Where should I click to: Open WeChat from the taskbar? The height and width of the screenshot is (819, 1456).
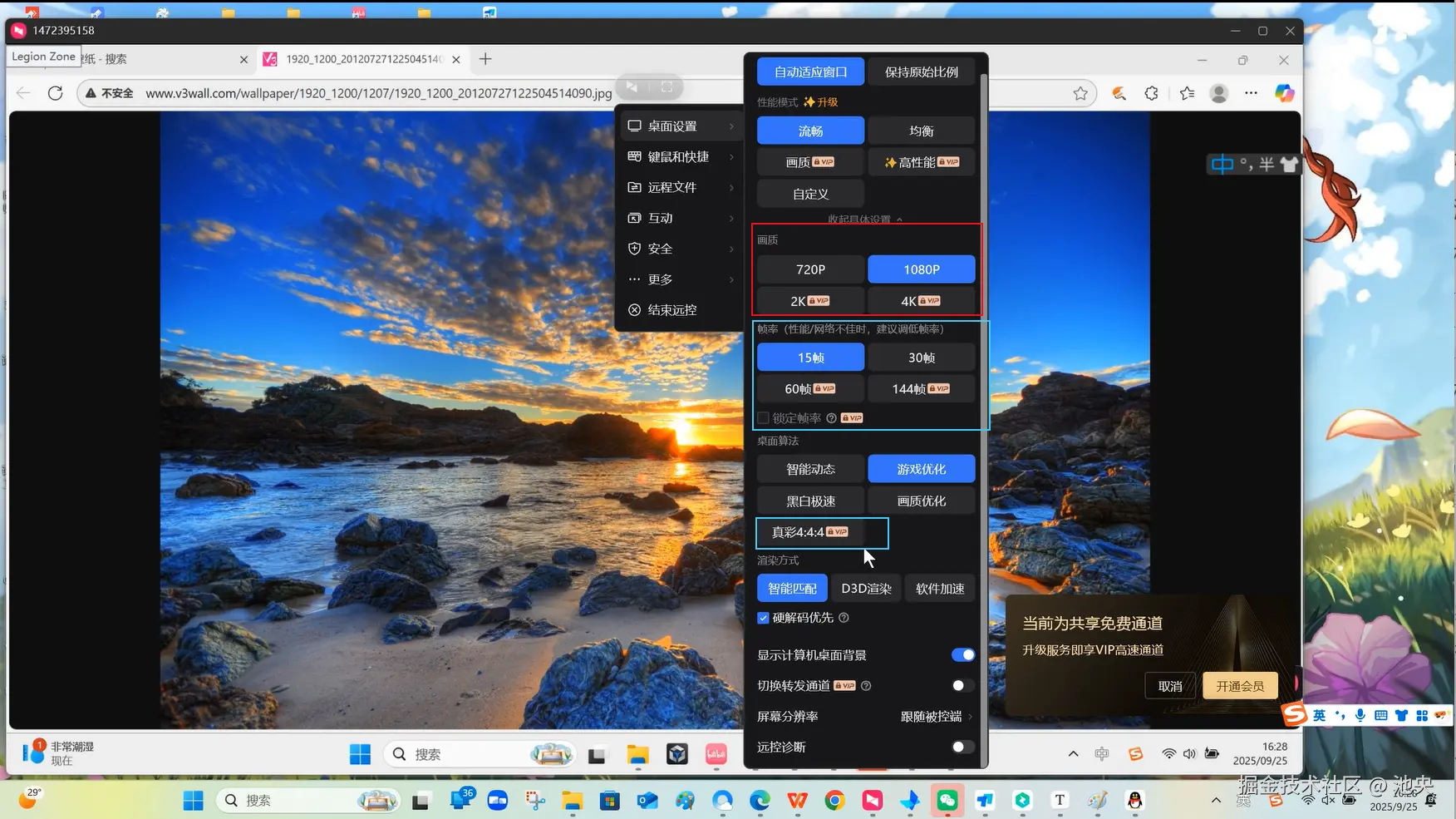(x=947, y=800)
